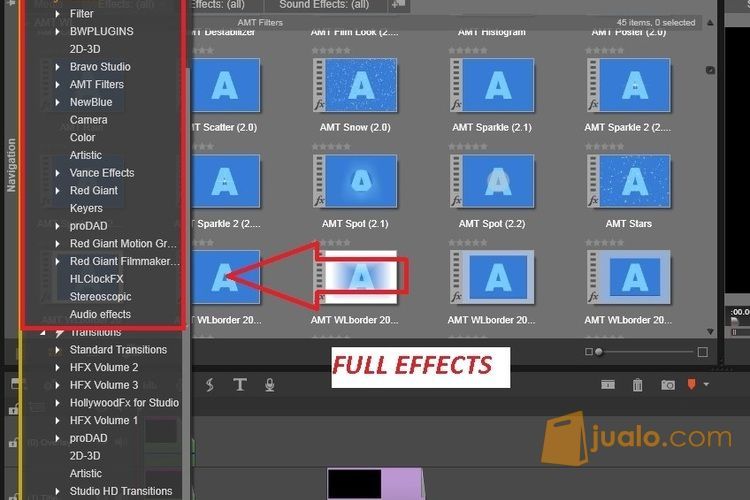Select the Camera effects category
The image size is (750, 500).
[x=88, y=120]
